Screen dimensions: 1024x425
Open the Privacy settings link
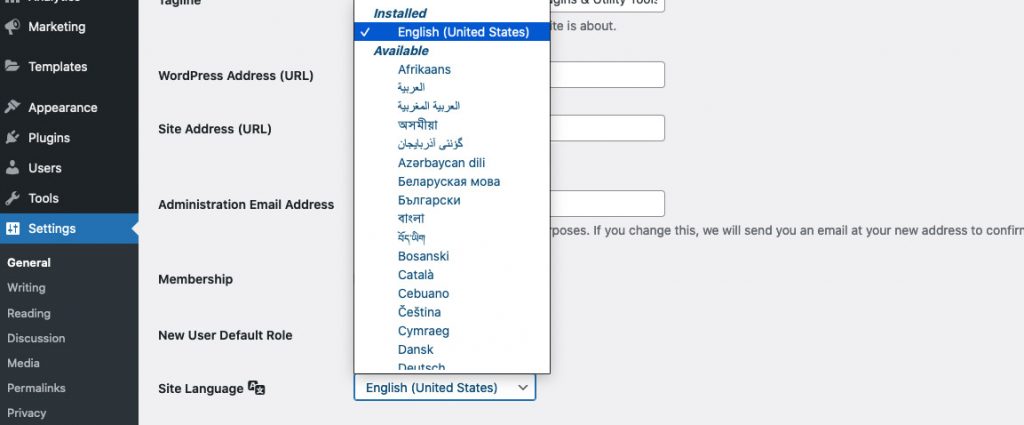coord(26,413)
